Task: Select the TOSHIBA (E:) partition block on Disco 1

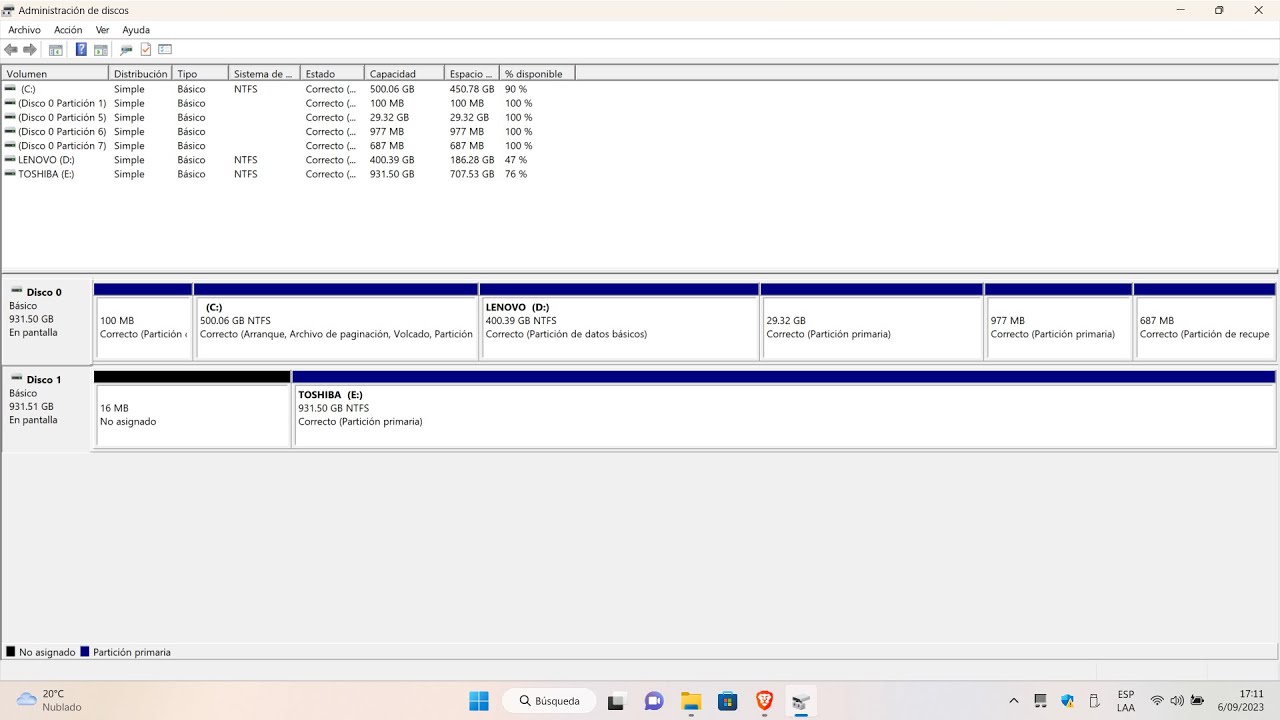Action: pyautogui.click(x=784, y=409)
